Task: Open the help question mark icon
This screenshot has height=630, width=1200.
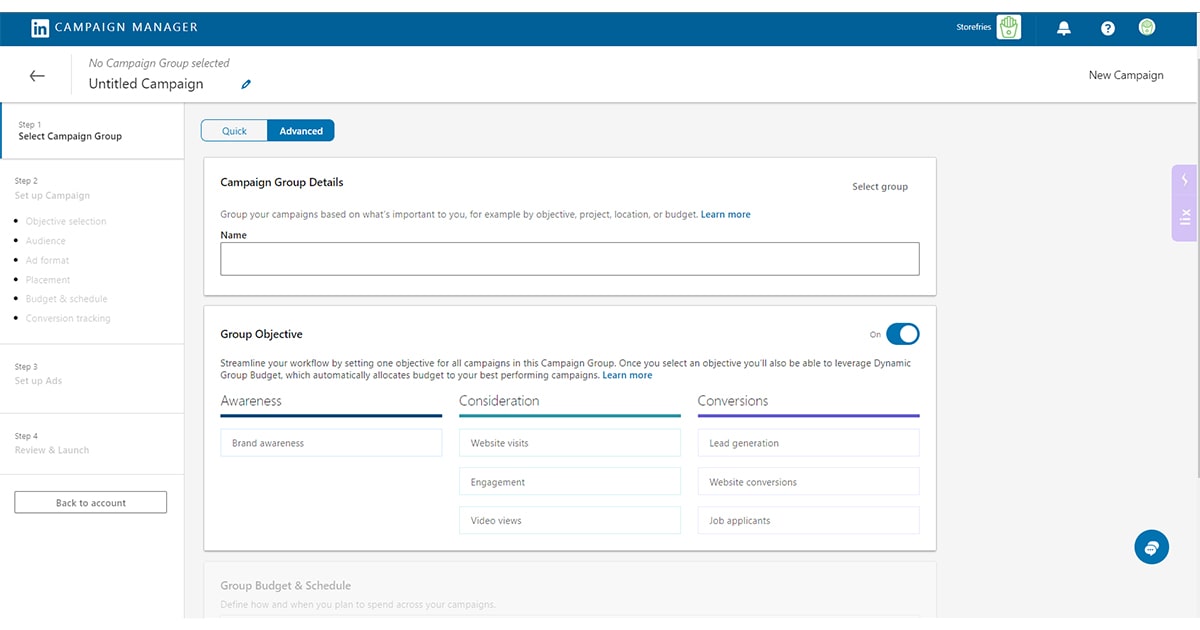Action: click(1108, 28)
